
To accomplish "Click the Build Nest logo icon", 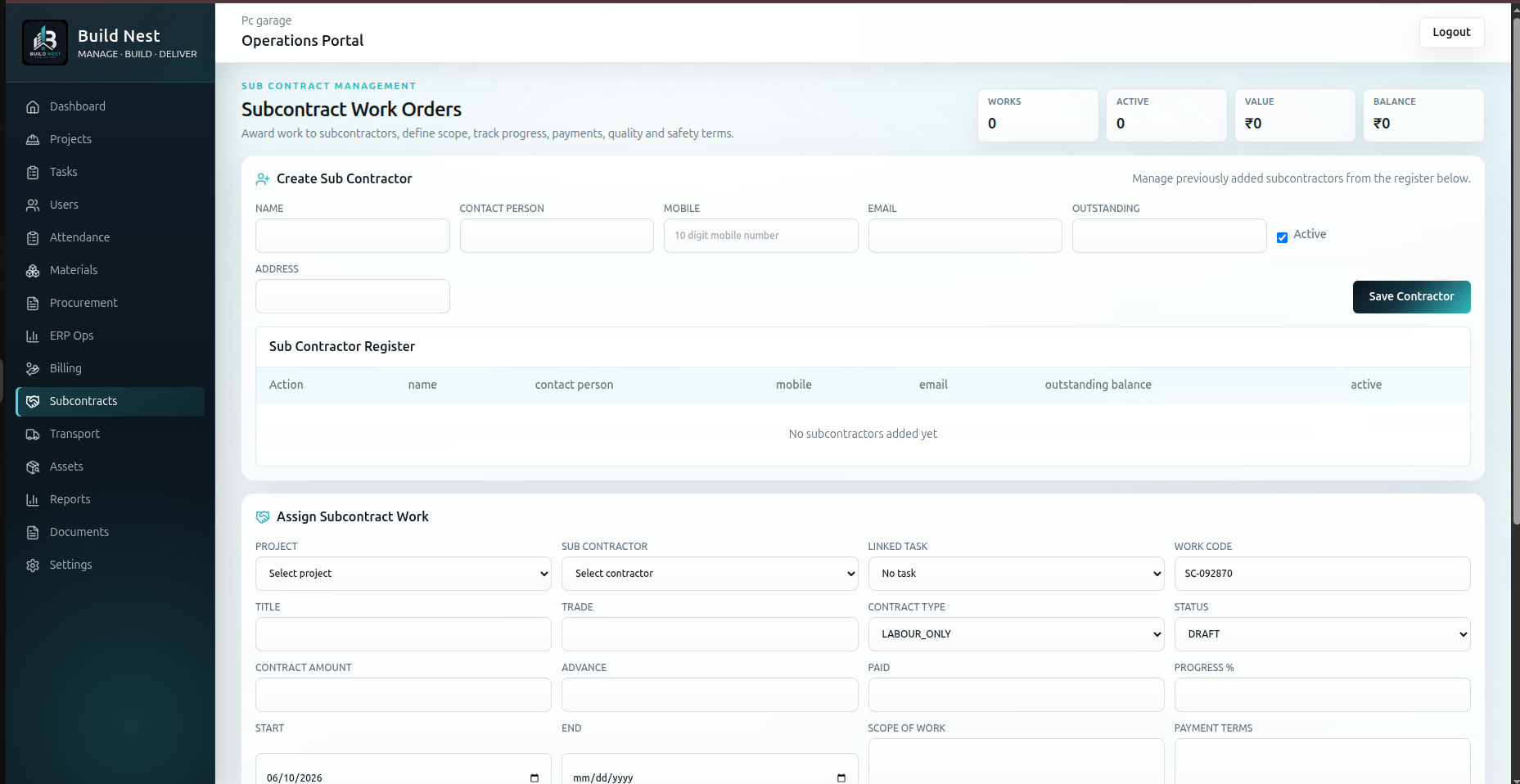I will [45, 43].
